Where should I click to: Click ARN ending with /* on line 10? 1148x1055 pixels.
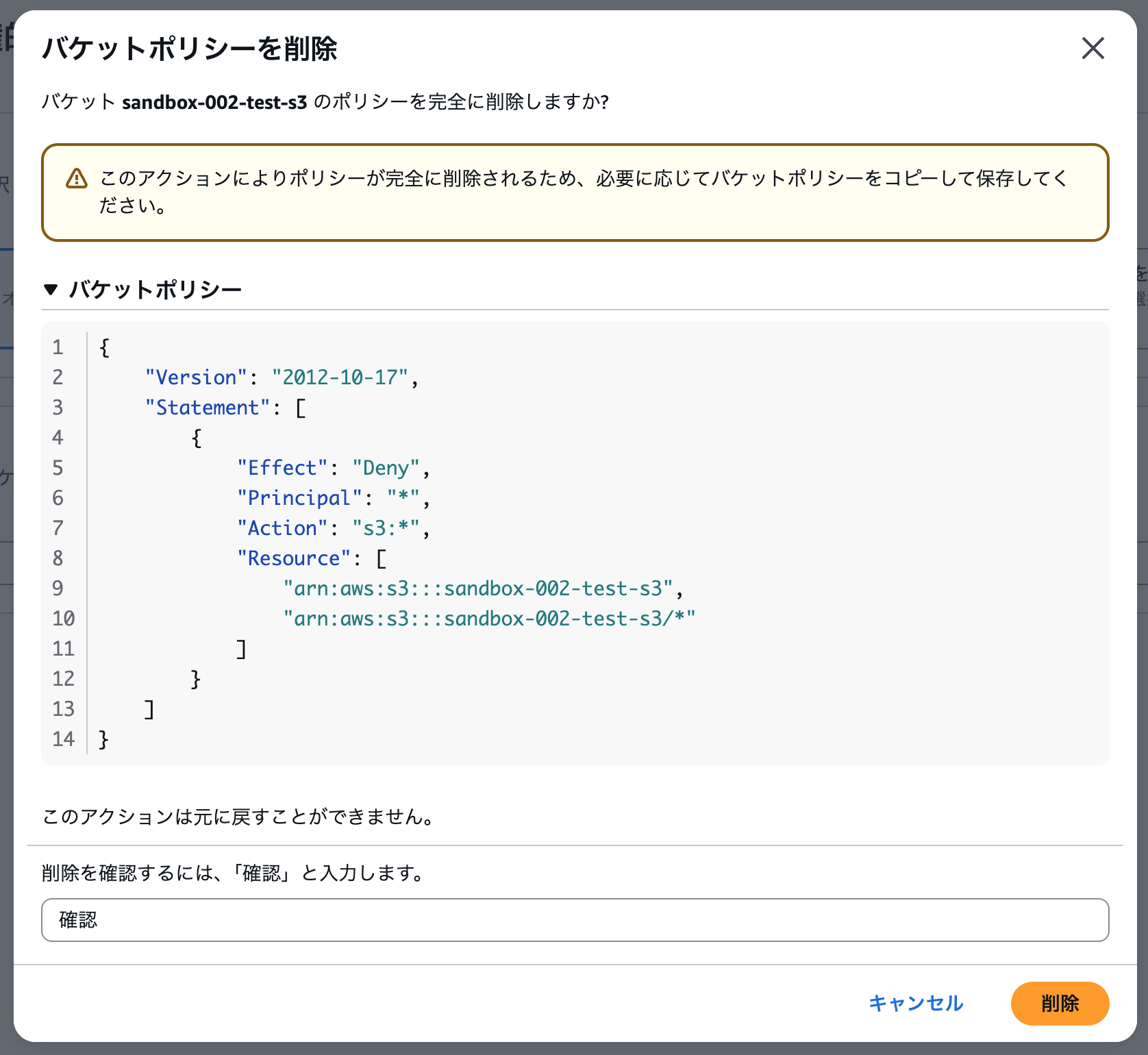coord(490,619)
